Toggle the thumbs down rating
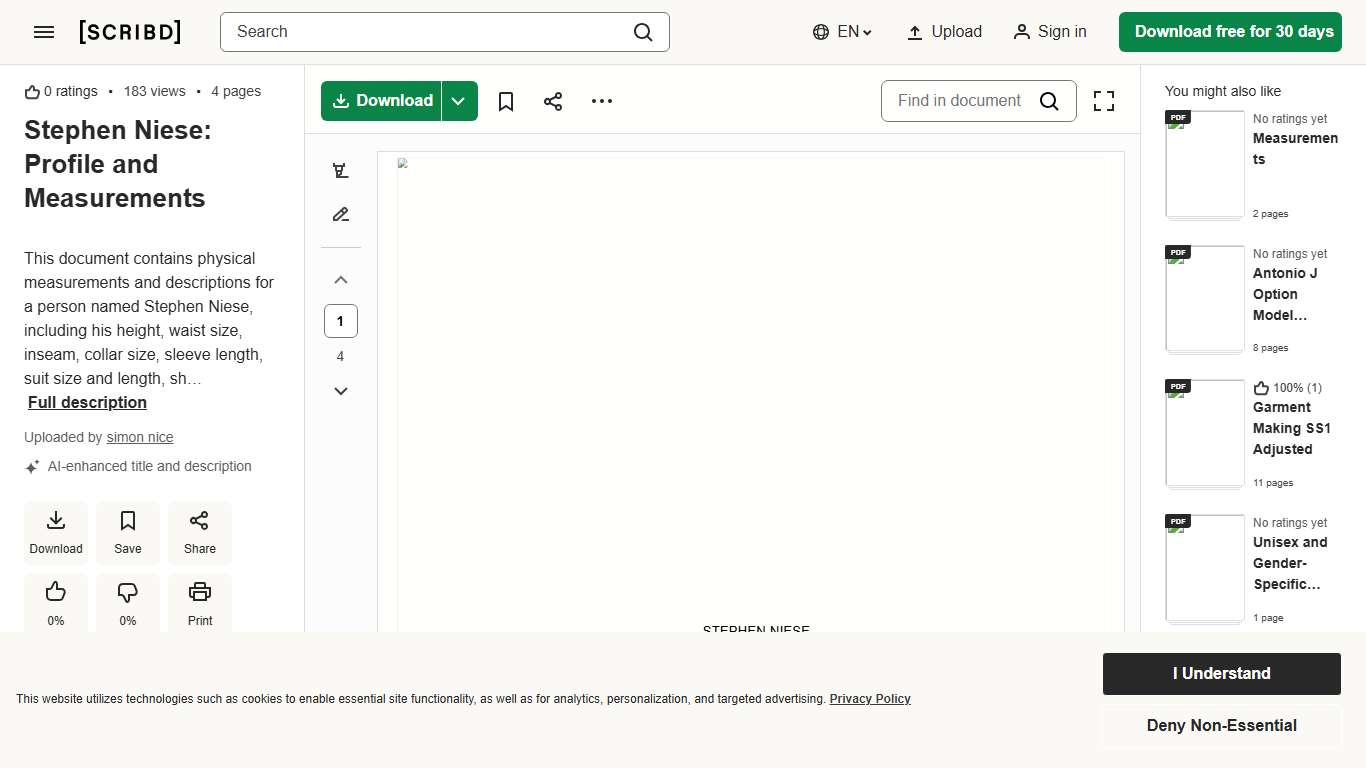Image resolution: width=1366 pixels, height=768 pixels. (x=128, y=603)
